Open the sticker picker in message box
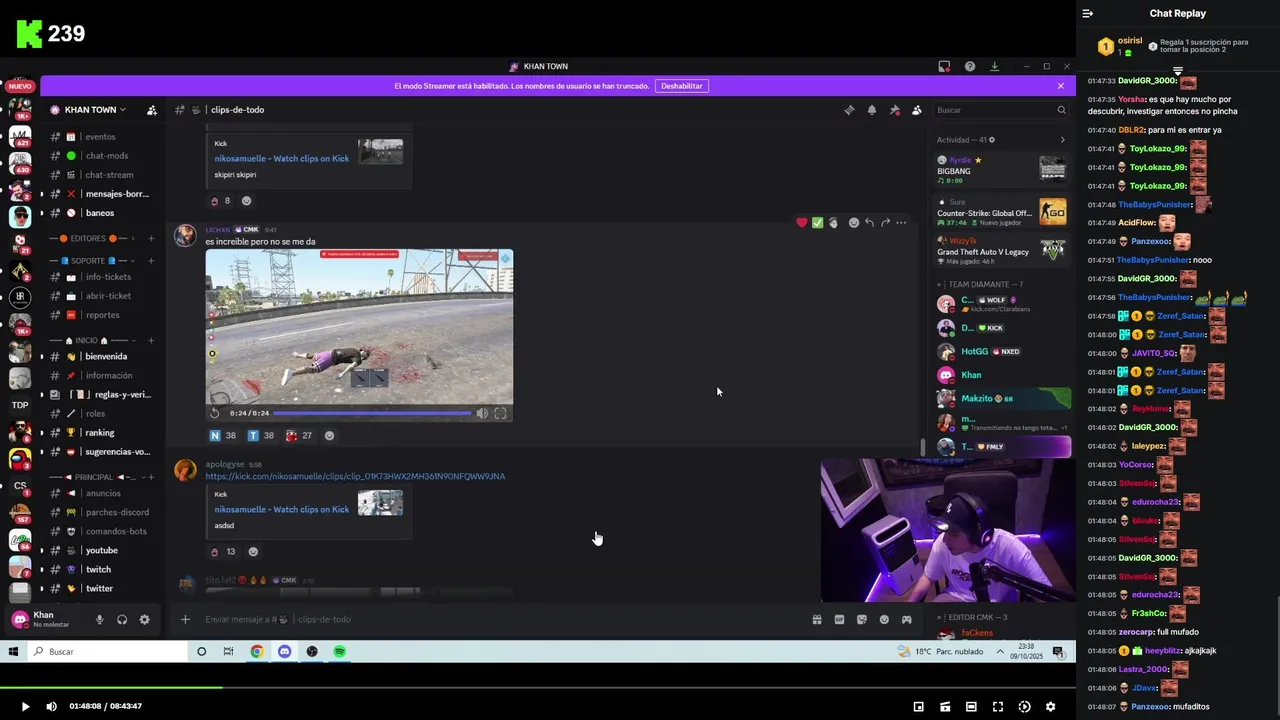1280x720 pixels. [x=862, y=620]
